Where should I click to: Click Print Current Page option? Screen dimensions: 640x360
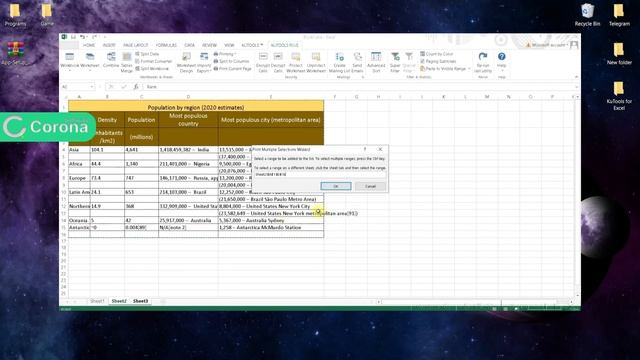tap(232, 69)
